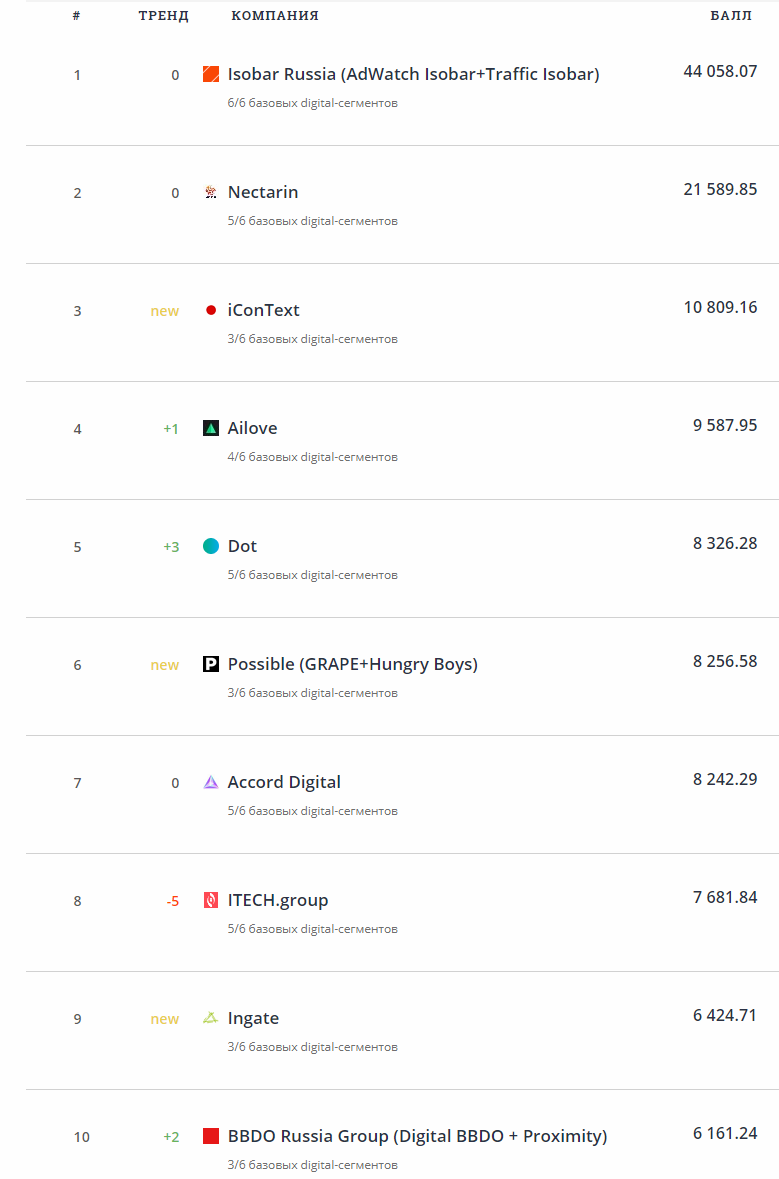Click the Possible (GRAPE+Hungry Boys) link
The image size is (779, 1179).
[352, 664]
